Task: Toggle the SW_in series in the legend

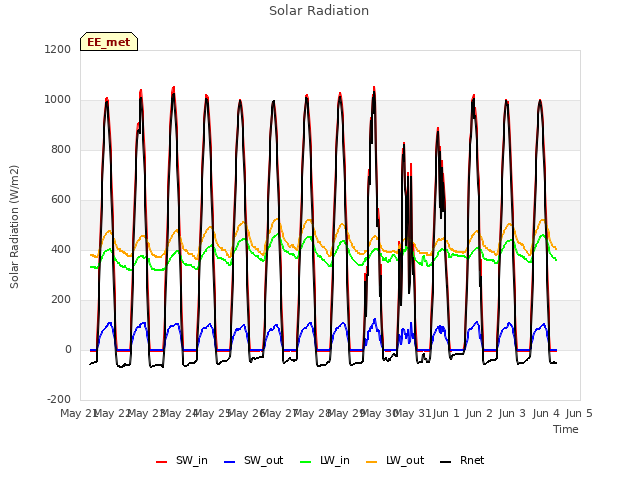Action: tap(182, 461)
